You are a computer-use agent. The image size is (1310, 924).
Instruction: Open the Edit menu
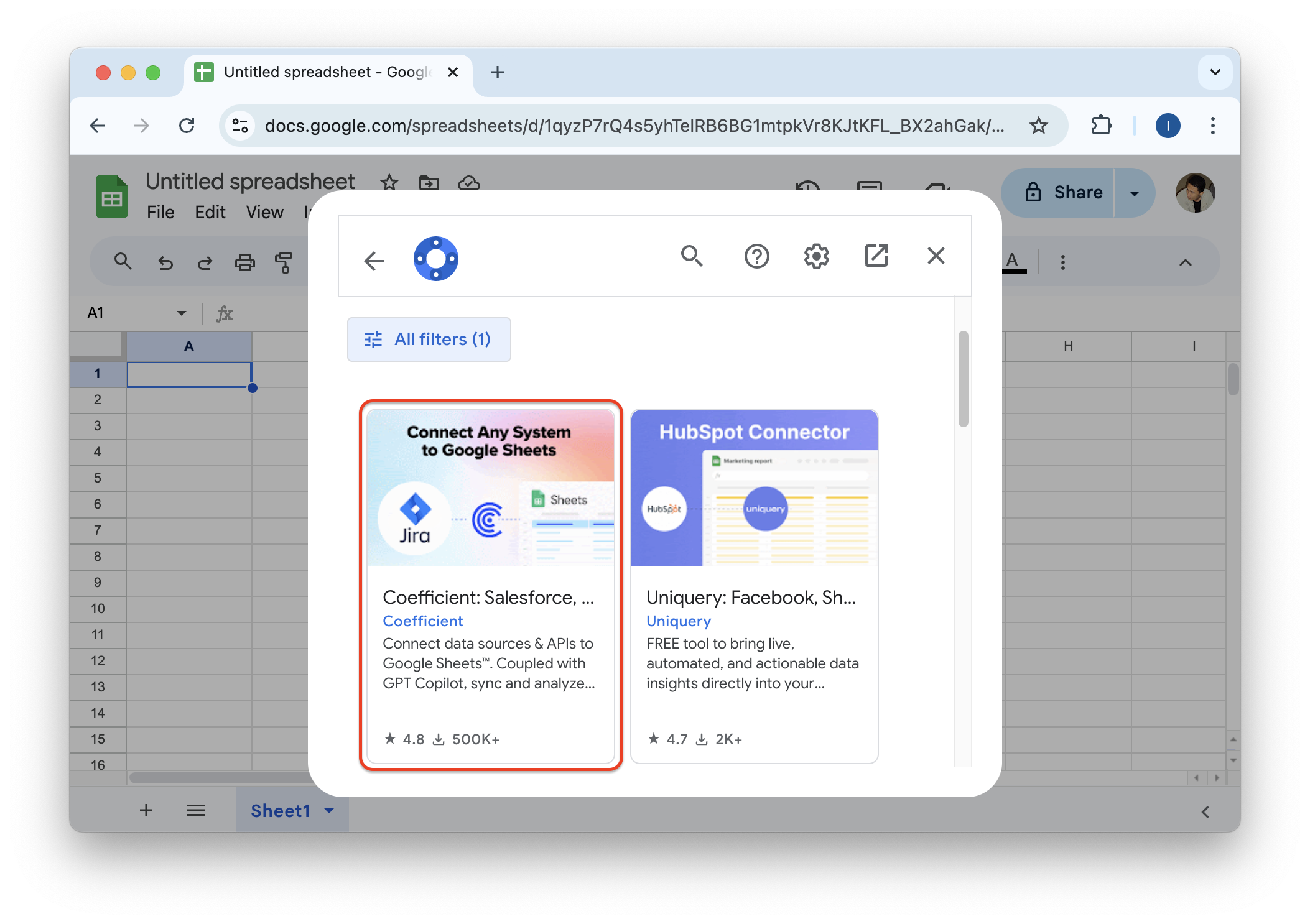210,213
